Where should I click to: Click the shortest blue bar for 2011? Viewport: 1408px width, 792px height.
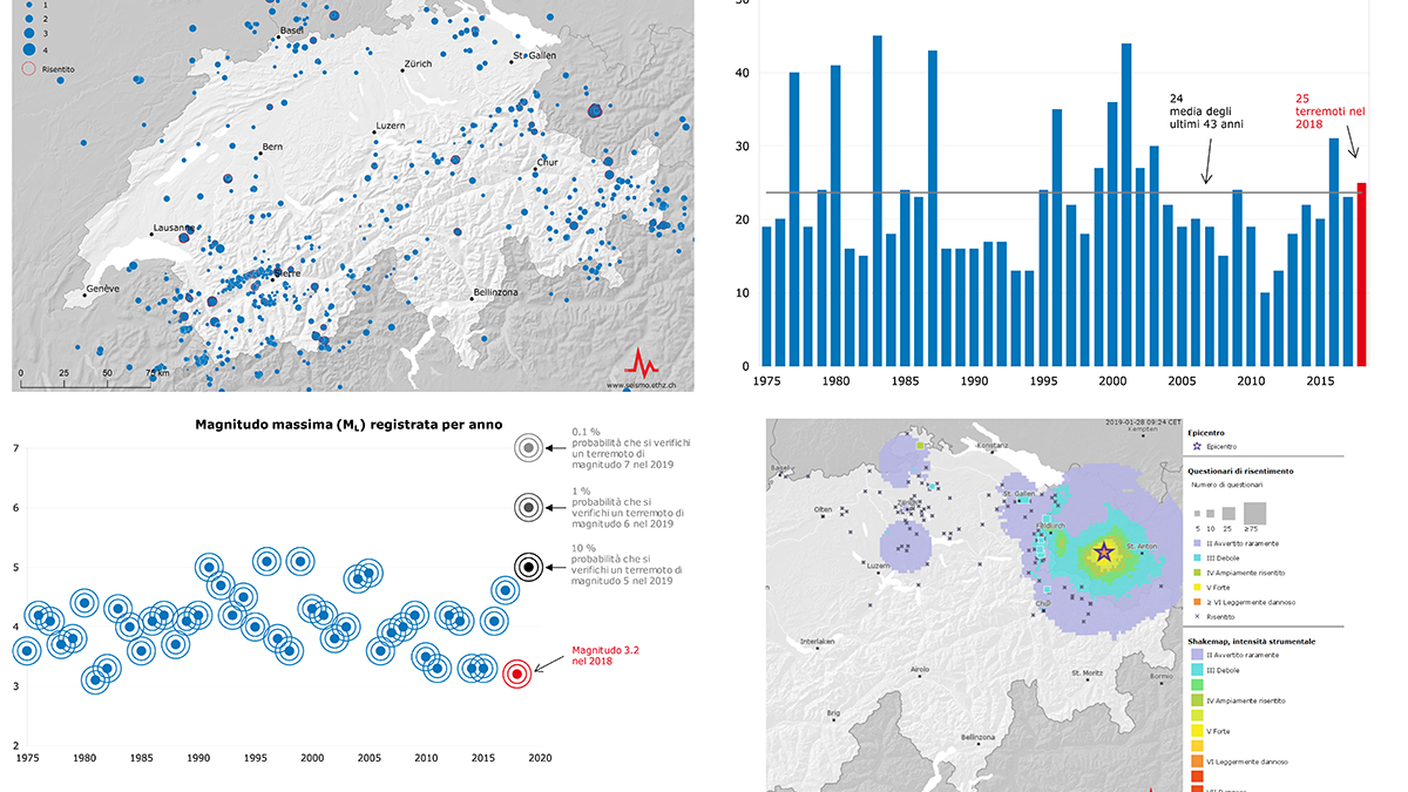(x=1265, y=329)
